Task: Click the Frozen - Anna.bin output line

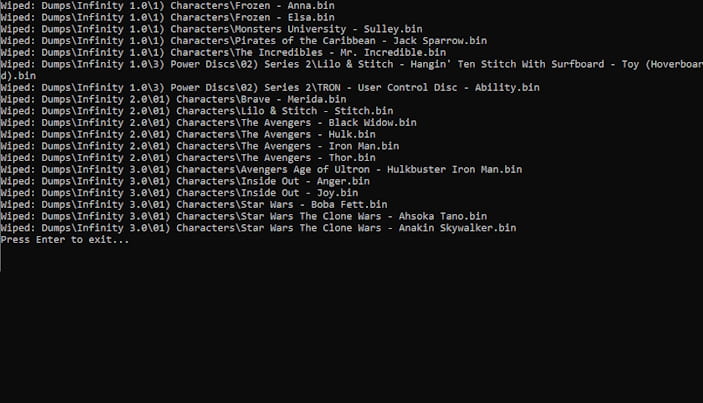Action: (167, 6)
